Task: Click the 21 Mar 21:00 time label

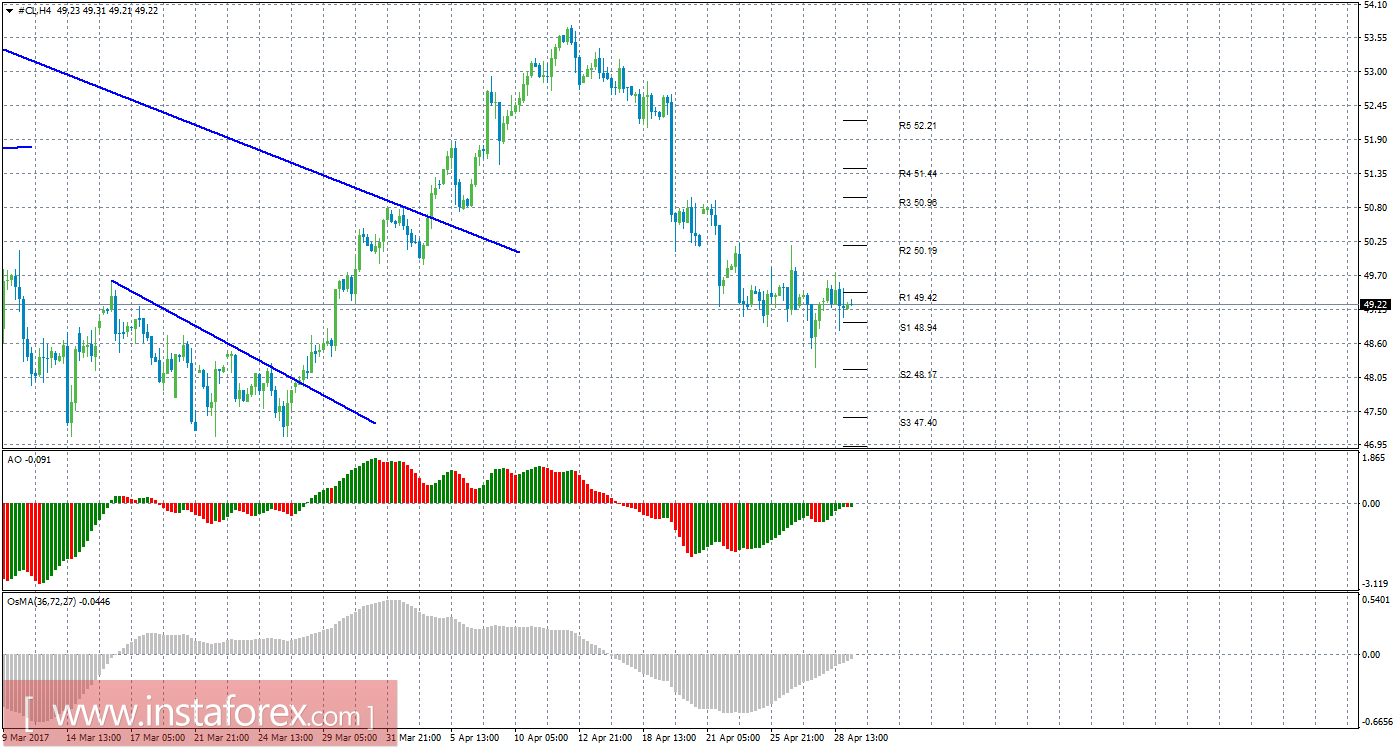Action: pyautogui.click(x=222, y=738)
